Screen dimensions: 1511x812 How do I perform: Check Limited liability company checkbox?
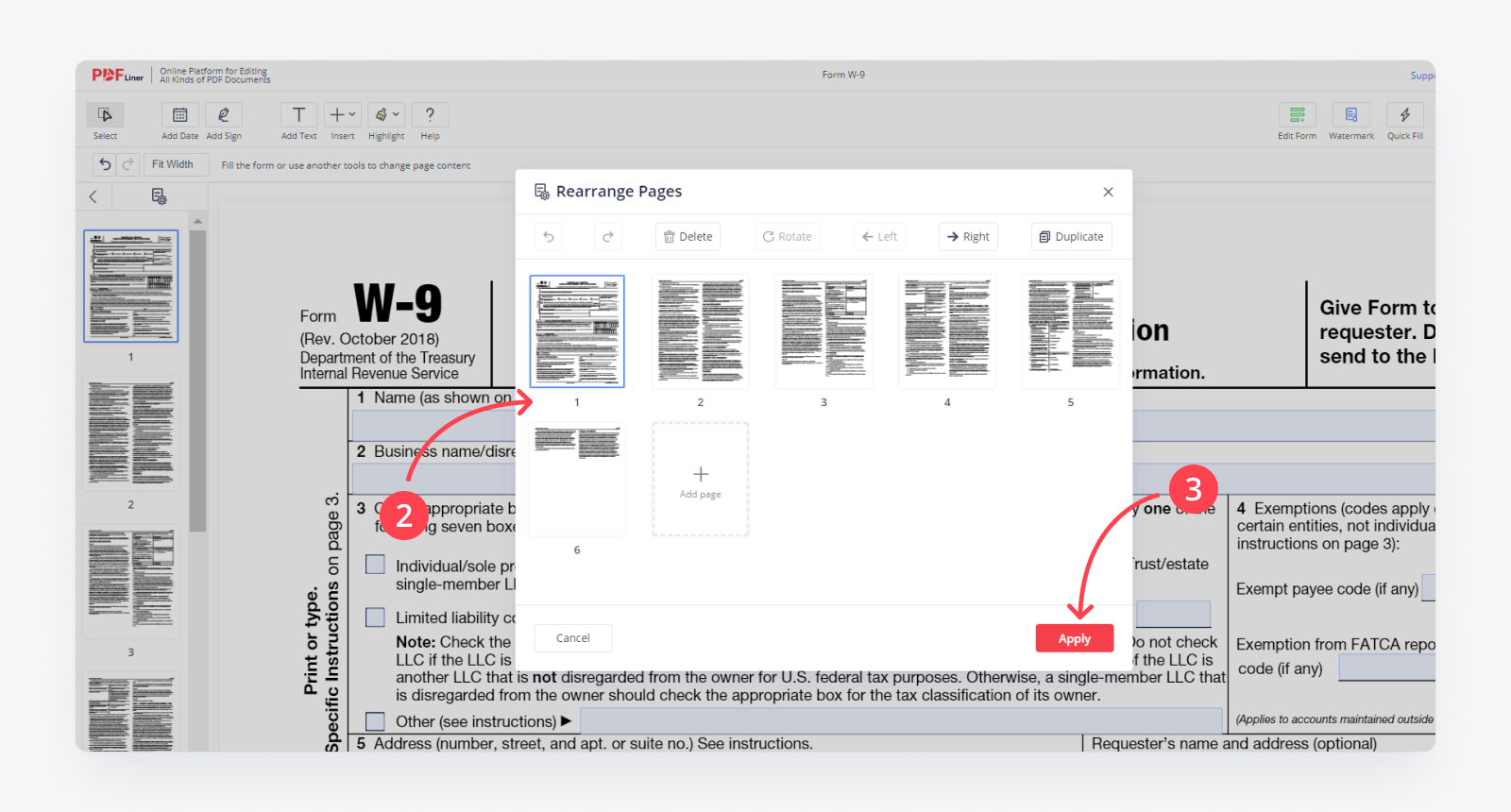[x=375, y=617]
